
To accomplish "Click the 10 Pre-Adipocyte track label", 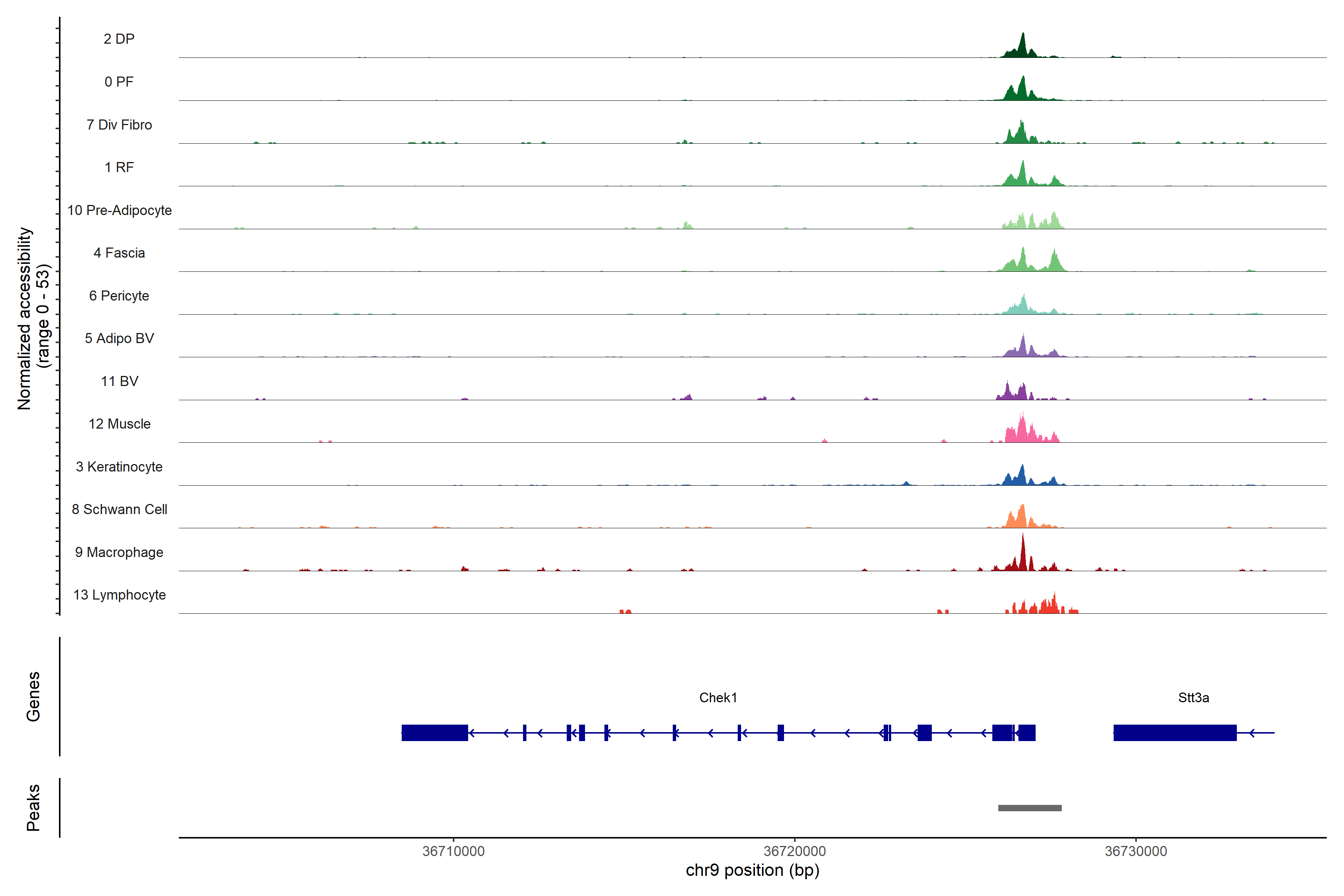I will (119, 210).
